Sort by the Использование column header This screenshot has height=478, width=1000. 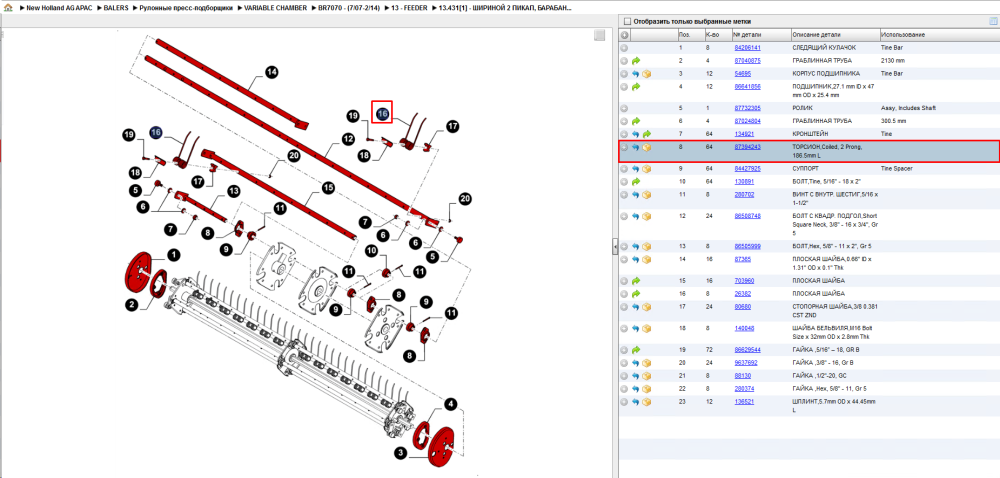coord(903,34)
